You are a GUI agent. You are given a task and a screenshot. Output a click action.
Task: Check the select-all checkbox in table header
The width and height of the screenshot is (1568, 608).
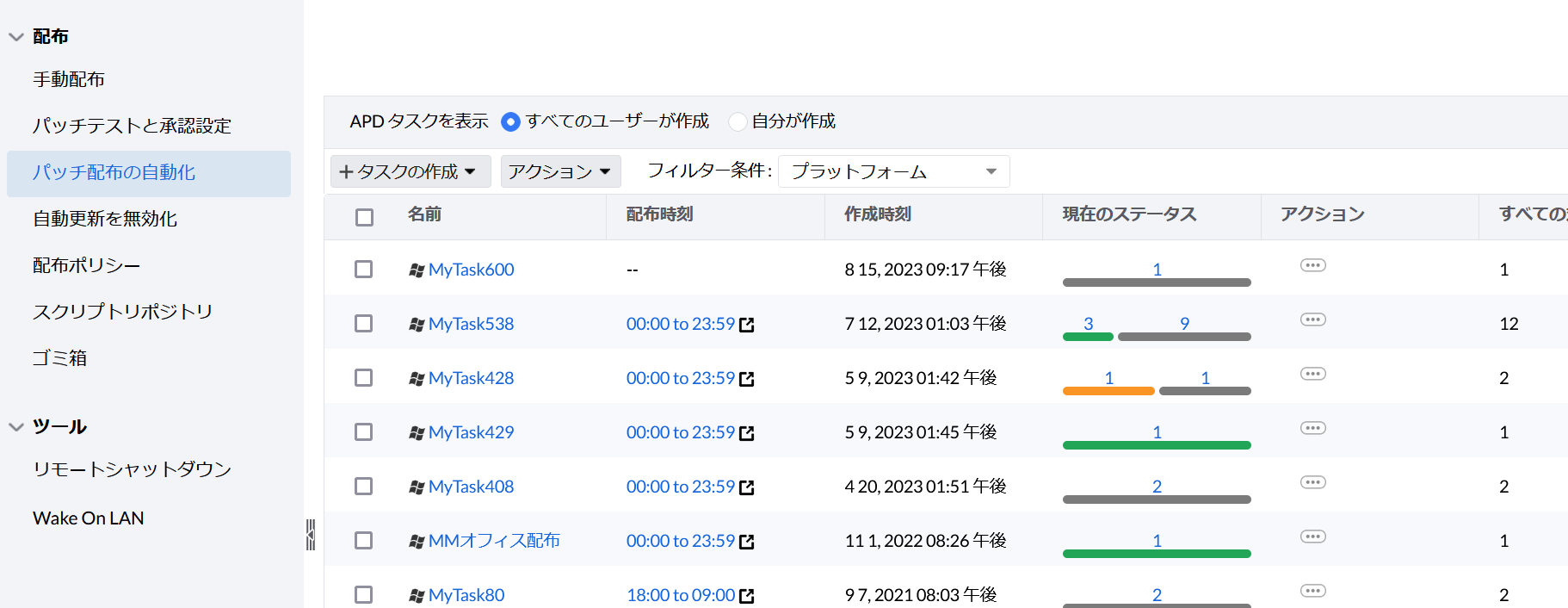click(x=364, y=217)
